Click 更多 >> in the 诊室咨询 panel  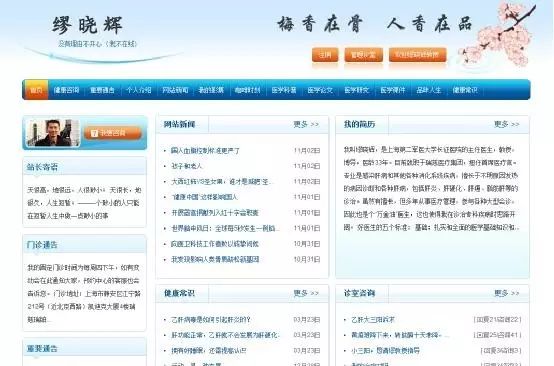coord(507,293)
